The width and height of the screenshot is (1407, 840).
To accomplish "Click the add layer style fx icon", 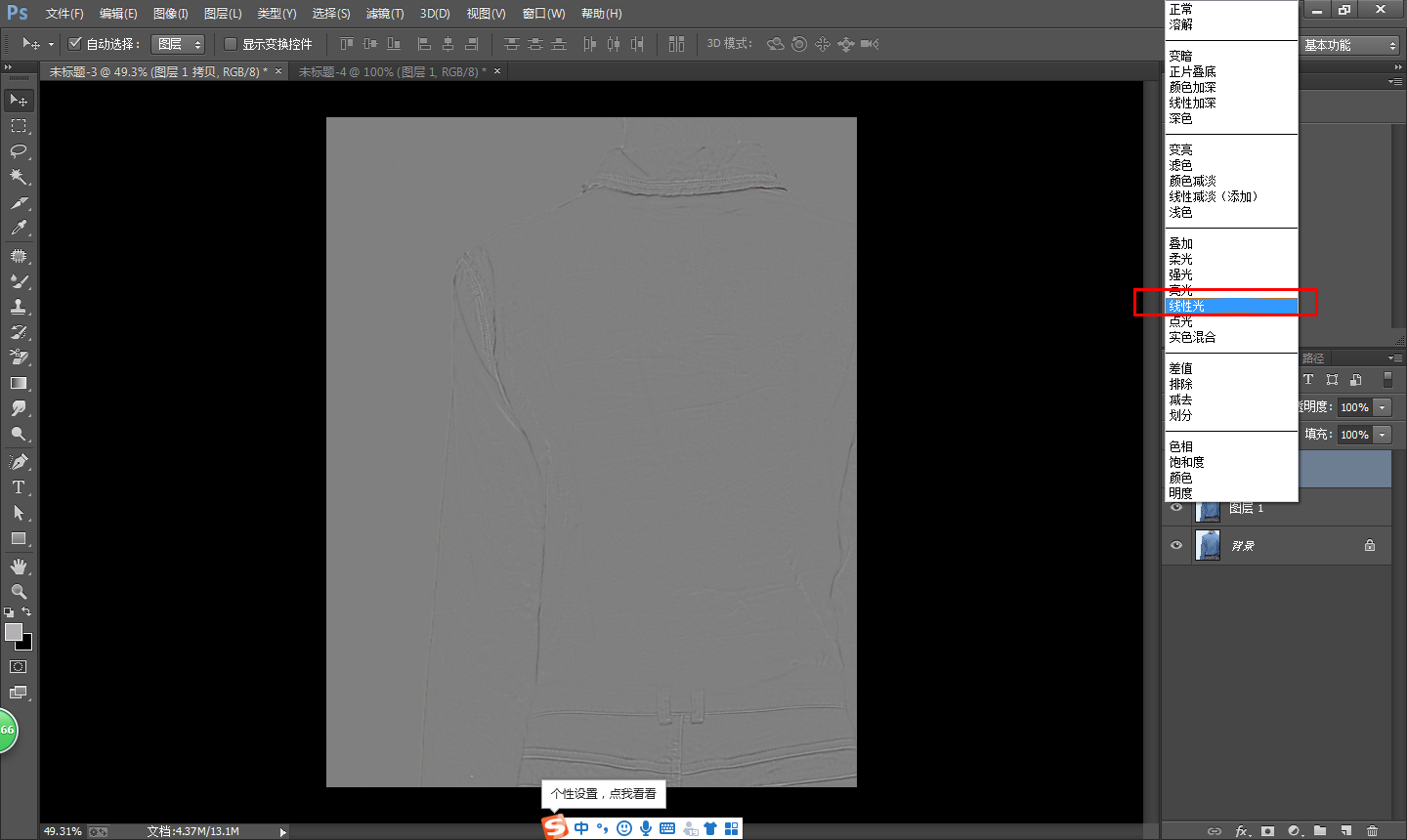I will click(x=1242, y=831).
